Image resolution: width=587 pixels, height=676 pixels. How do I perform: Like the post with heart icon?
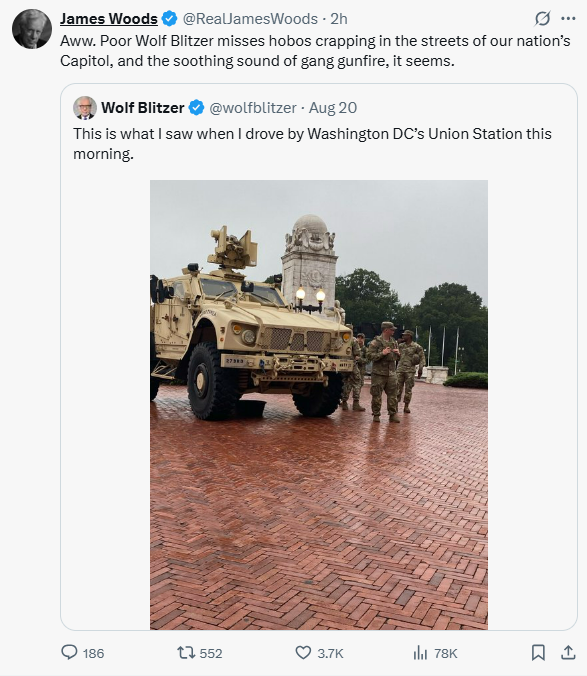click(303, 652)
